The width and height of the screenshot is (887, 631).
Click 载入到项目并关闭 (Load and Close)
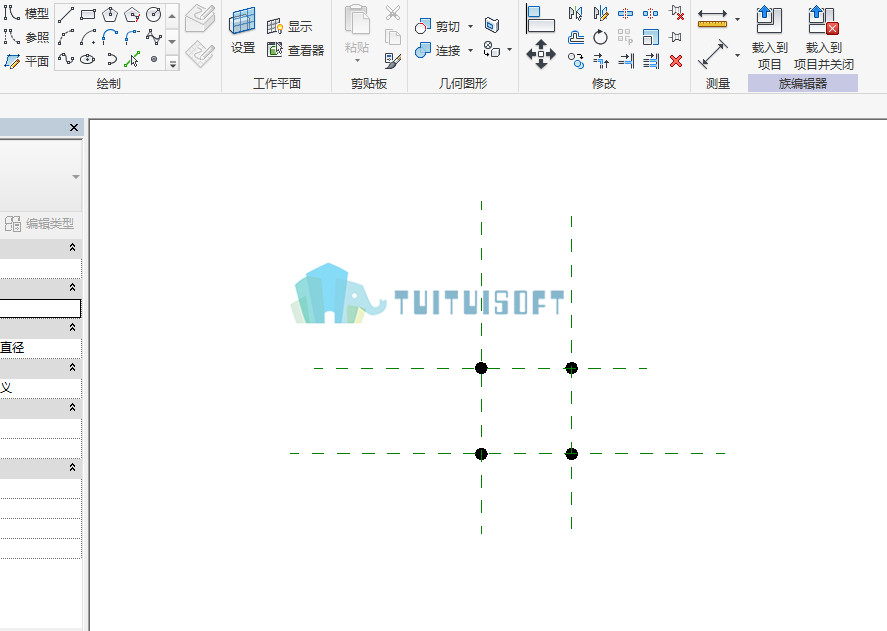click(x=824, y=38)
